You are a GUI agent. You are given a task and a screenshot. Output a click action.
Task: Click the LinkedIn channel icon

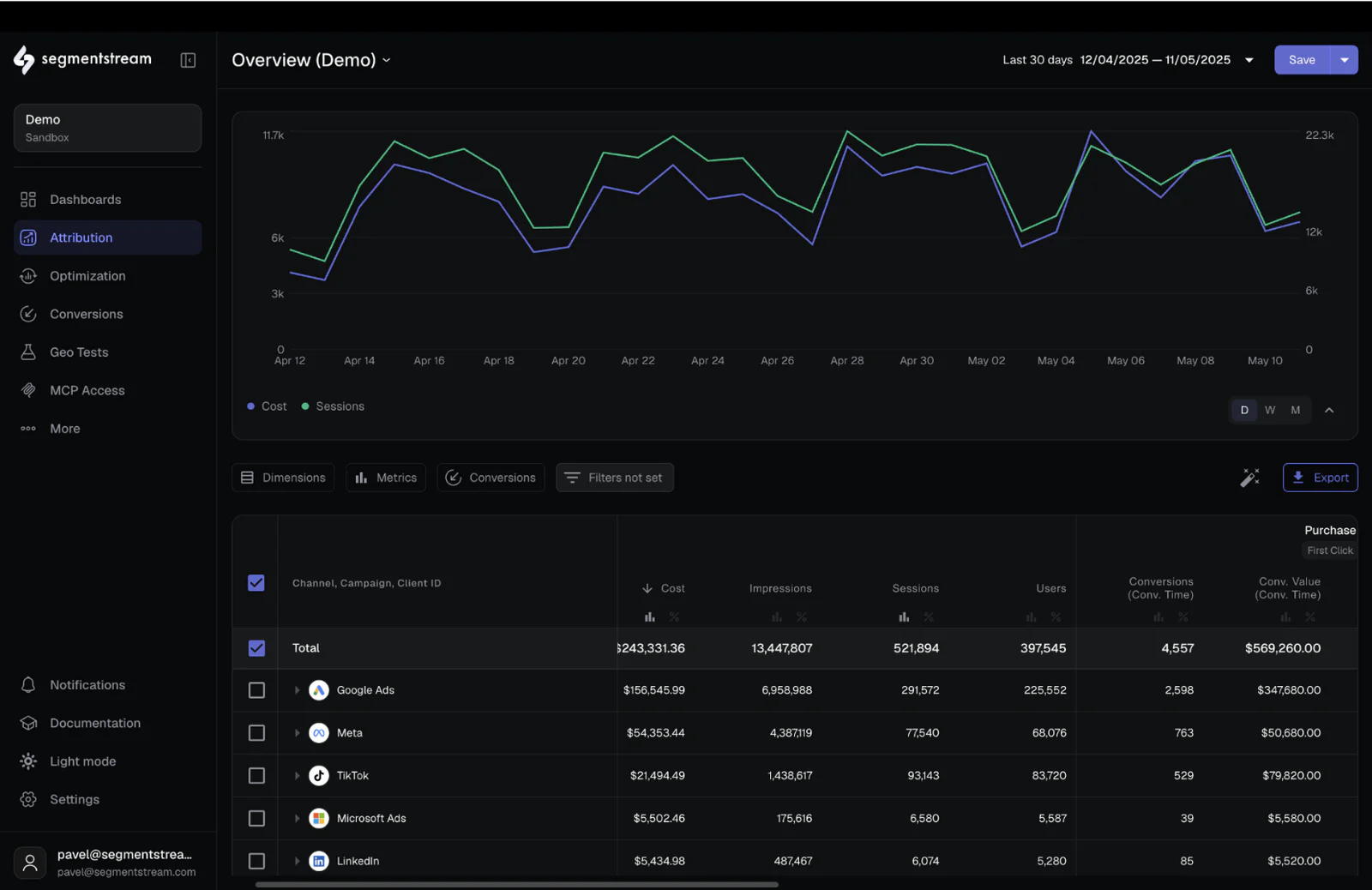click(319, 861)
